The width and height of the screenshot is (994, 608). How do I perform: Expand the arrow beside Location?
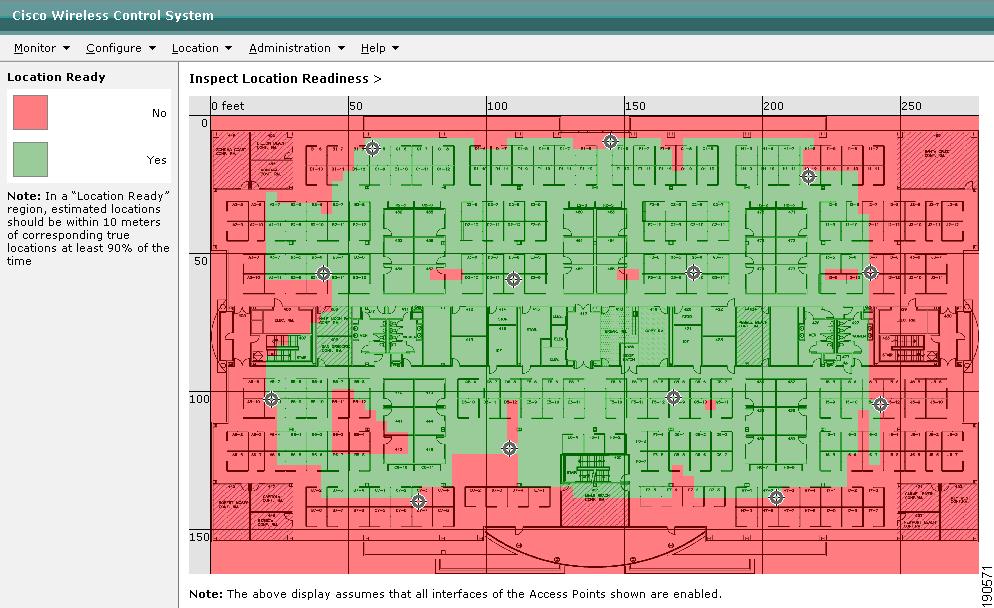point(228,48)
